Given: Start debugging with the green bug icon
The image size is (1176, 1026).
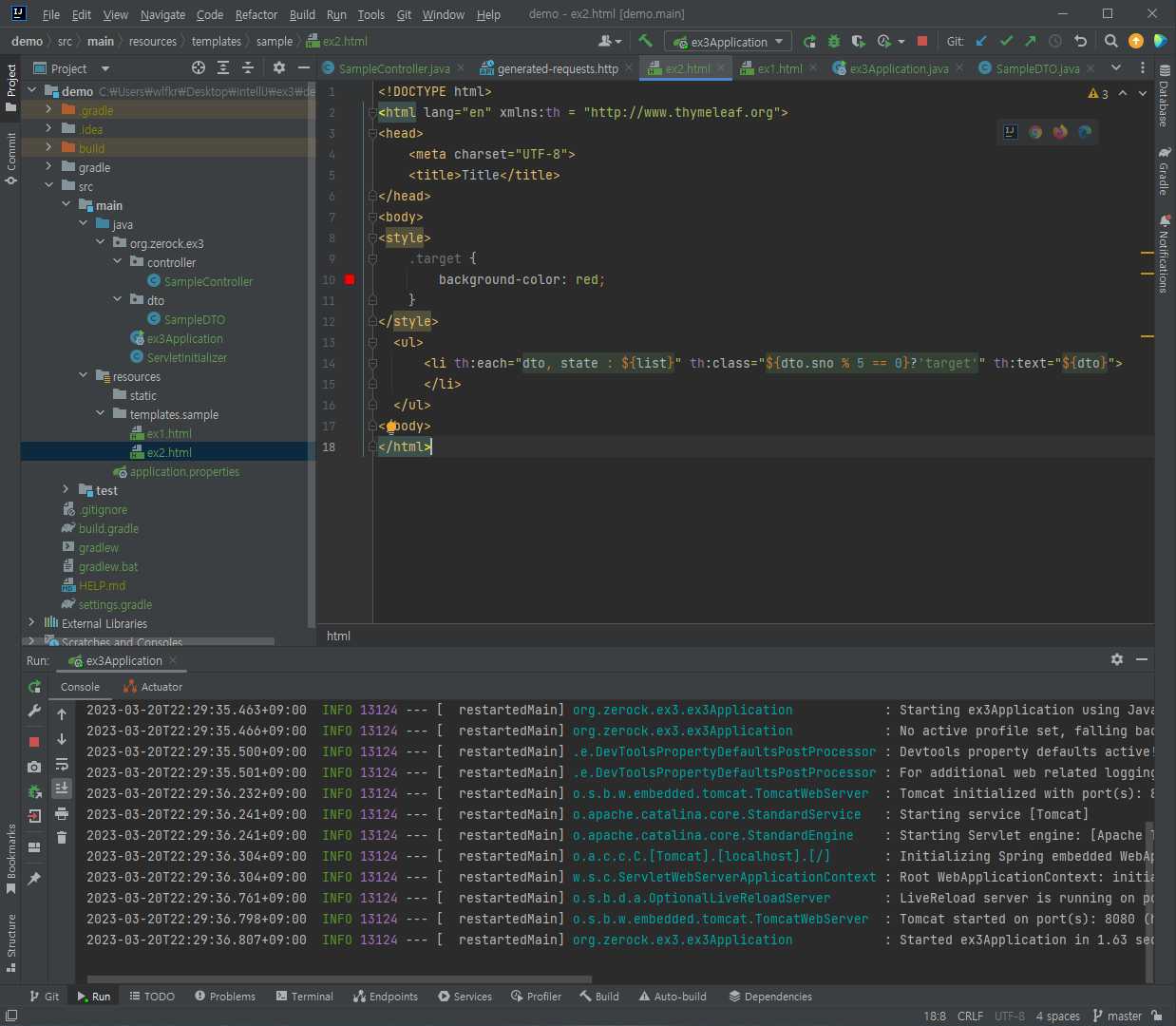Looking at the screenshot, I should coord(834,41).
